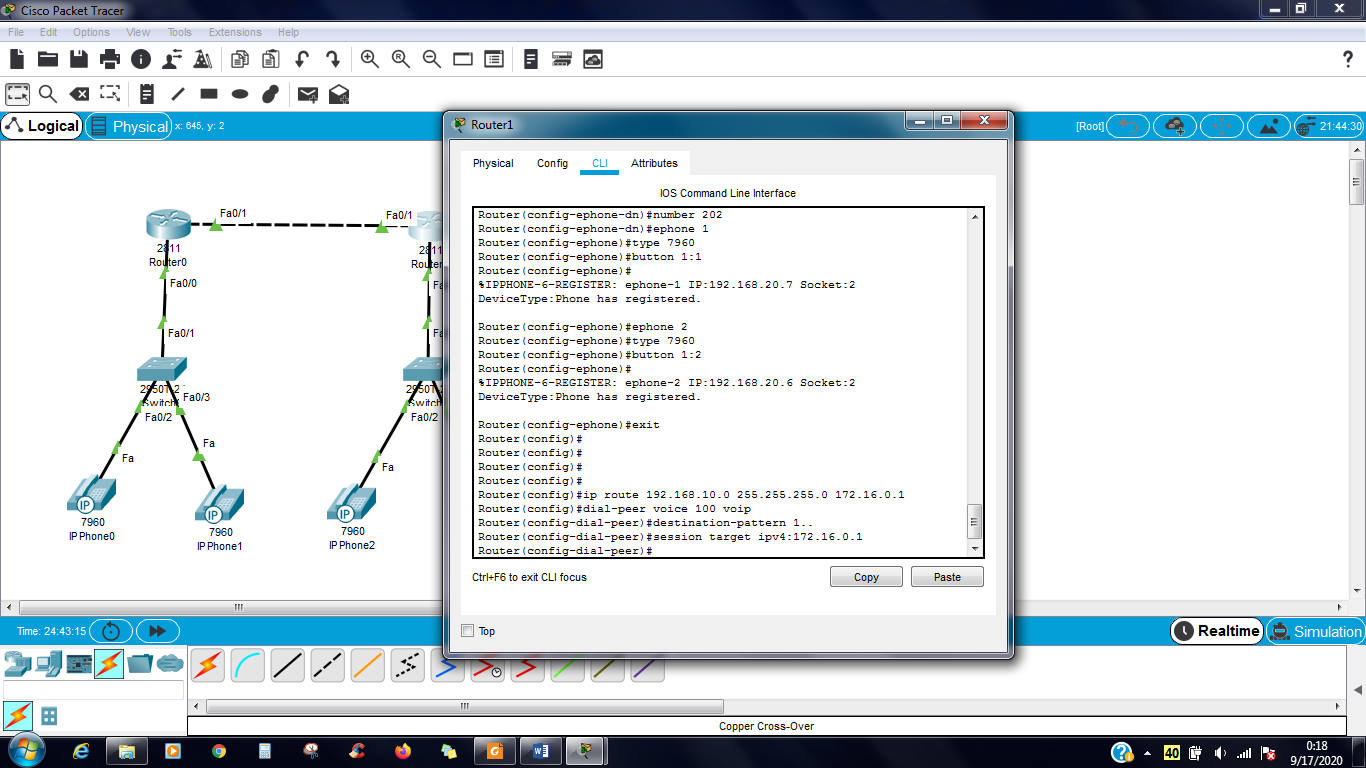Save the network with the floppy disk icon
Image resolution: width=1366 pixels, height=768 pixels.
click(x=78, y=59)
